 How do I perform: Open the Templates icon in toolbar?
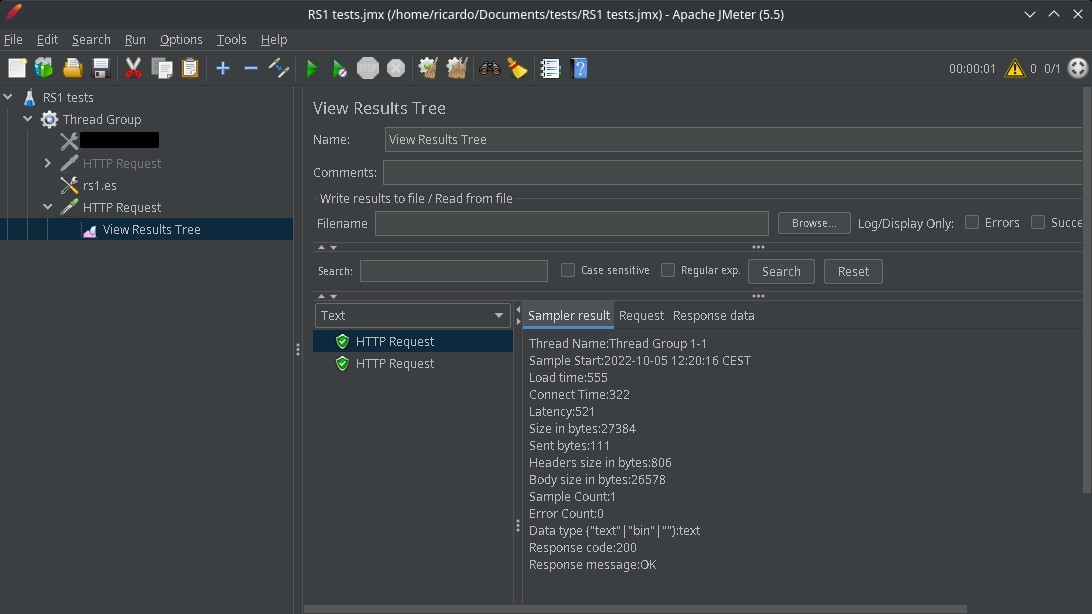pos(44,68)
